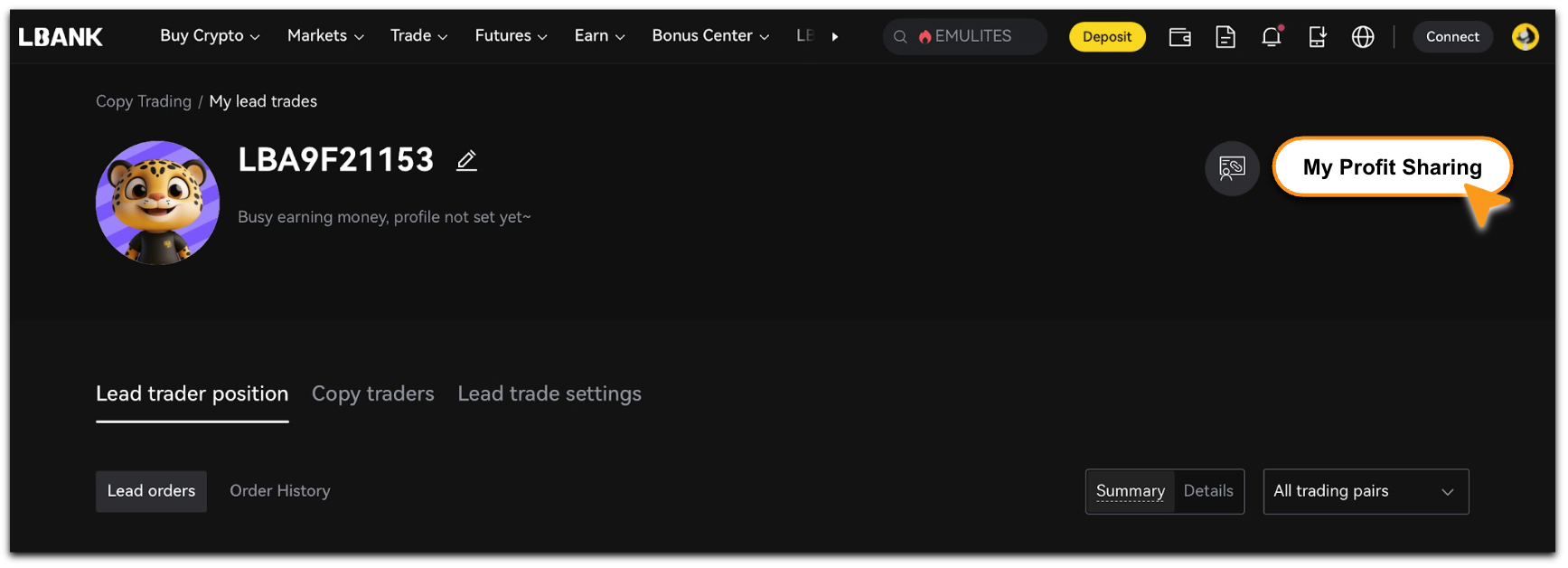Viewport: 1568px width, 568px height.
Task: Open the notifications bell
Action: [x=1271, y=36]
